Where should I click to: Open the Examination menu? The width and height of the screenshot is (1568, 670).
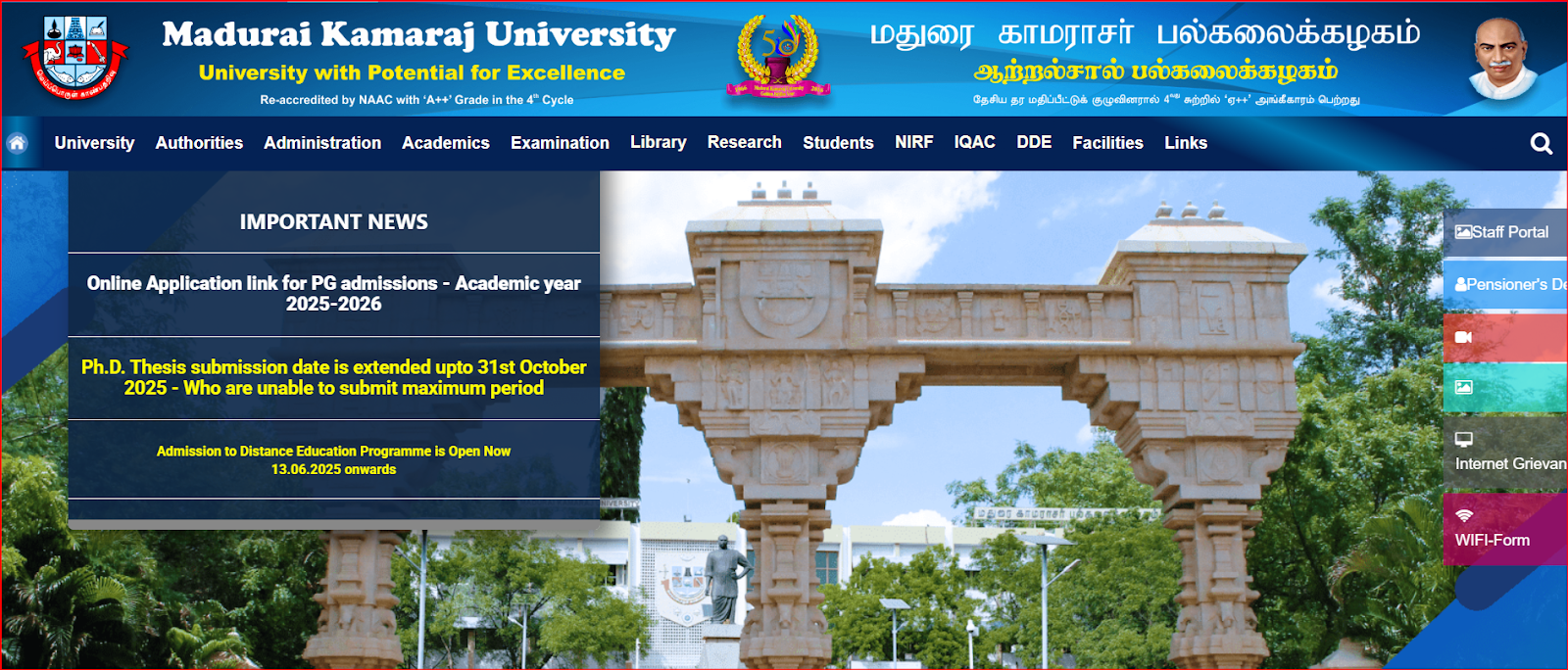tap(560, 143)
